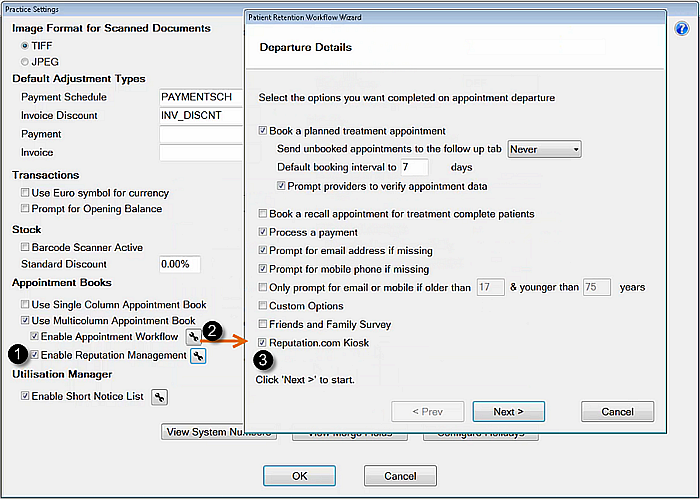This screenshot has width=700, height=499.
Task: Toggle Enable Short Notice List checkbox
Action: point(25,396)
